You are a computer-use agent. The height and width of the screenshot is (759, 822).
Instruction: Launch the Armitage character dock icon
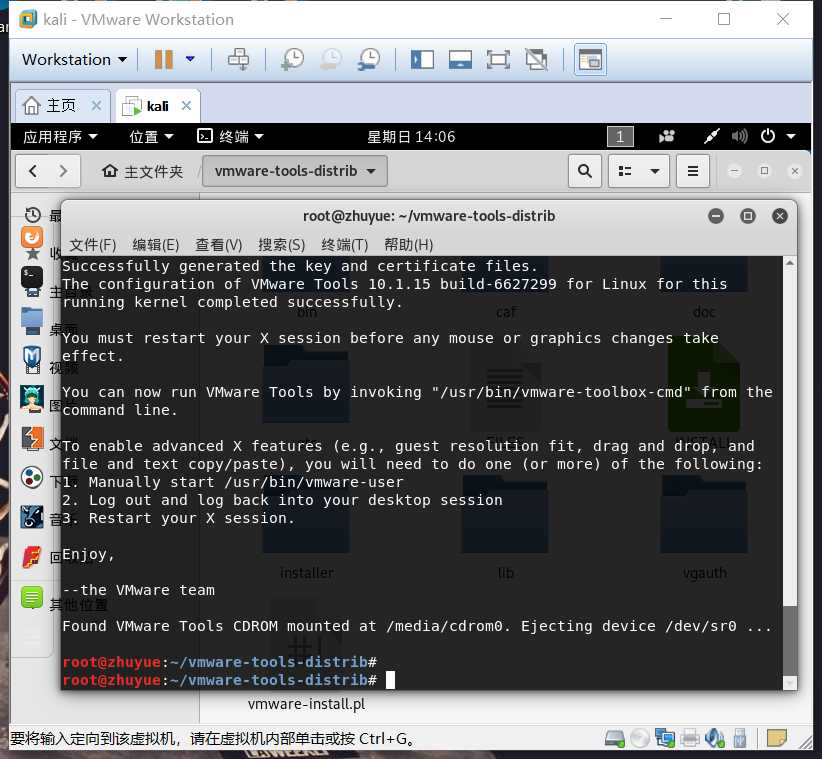coord(32,399)
